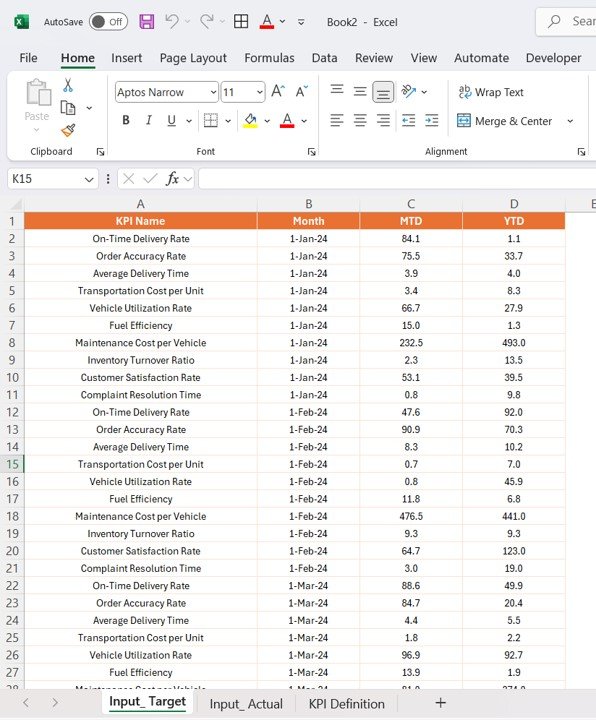
Task: Select the Format Painter brush icon
Action: (x=68, y=131)
